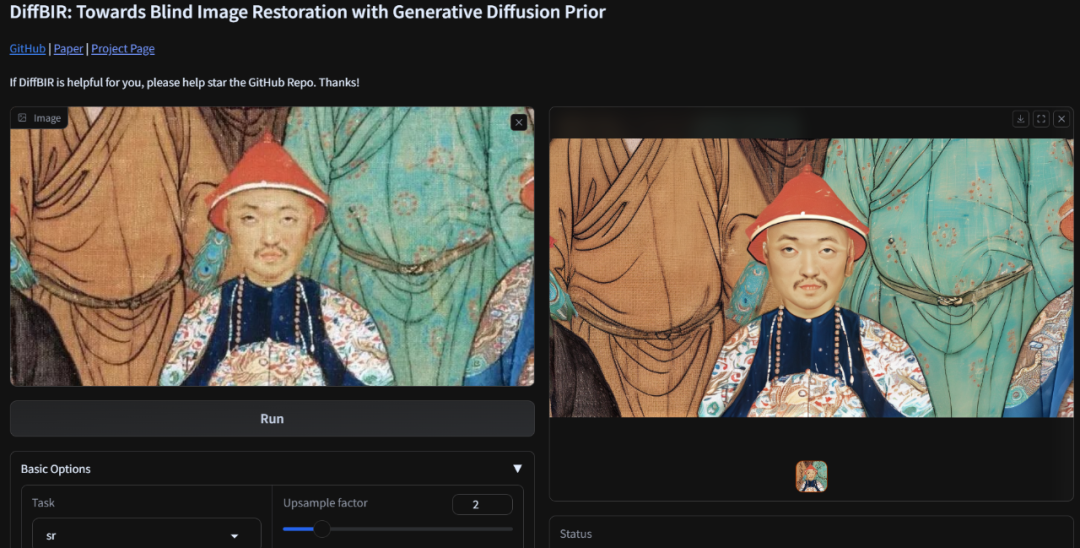Download the output image
This screenshot has height=548, width=1080.
pos(1021,119)
